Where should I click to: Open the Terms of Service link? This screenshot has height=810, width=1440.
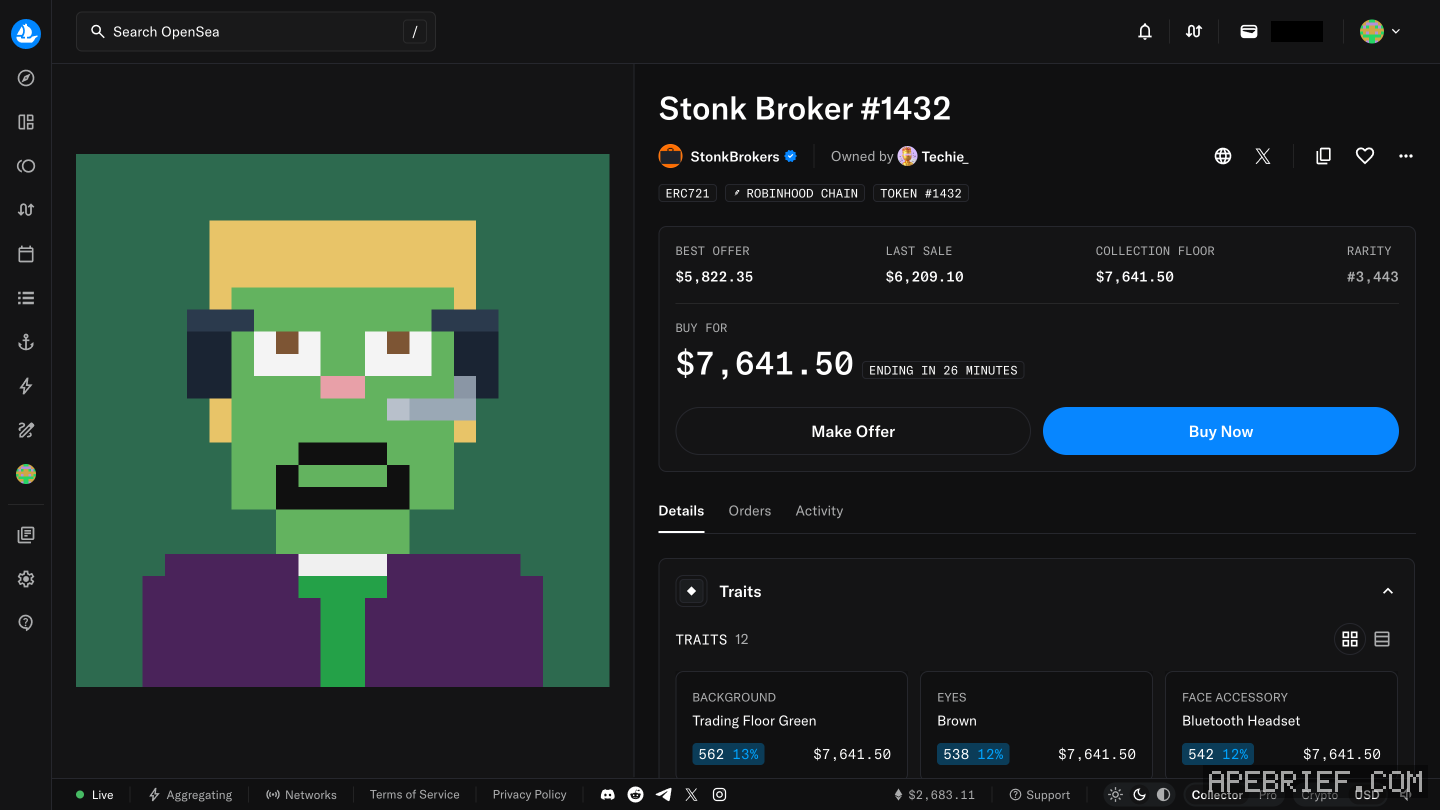[414, 795]
